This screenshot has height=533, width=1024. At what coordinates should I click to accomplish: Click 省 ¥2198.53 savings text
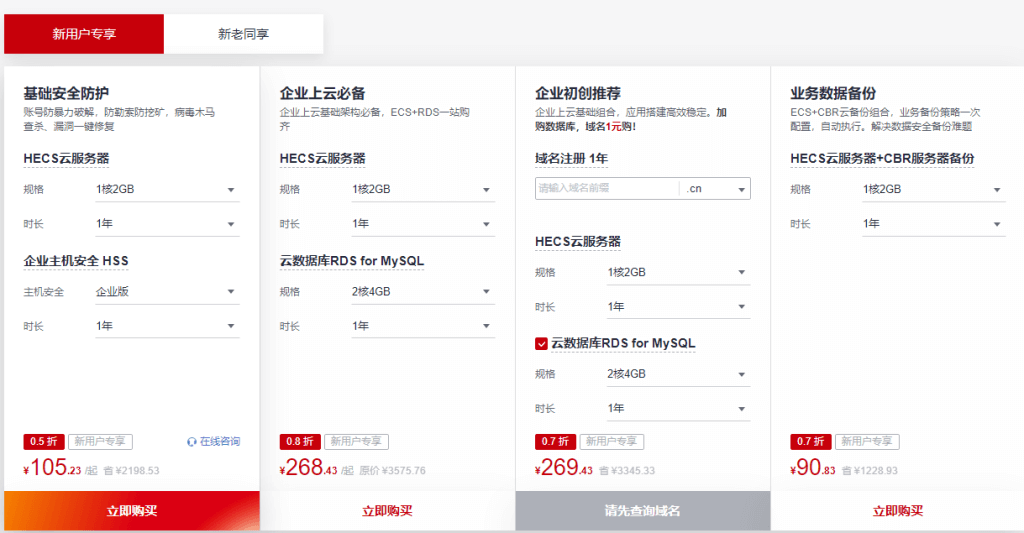coord(131,470)
